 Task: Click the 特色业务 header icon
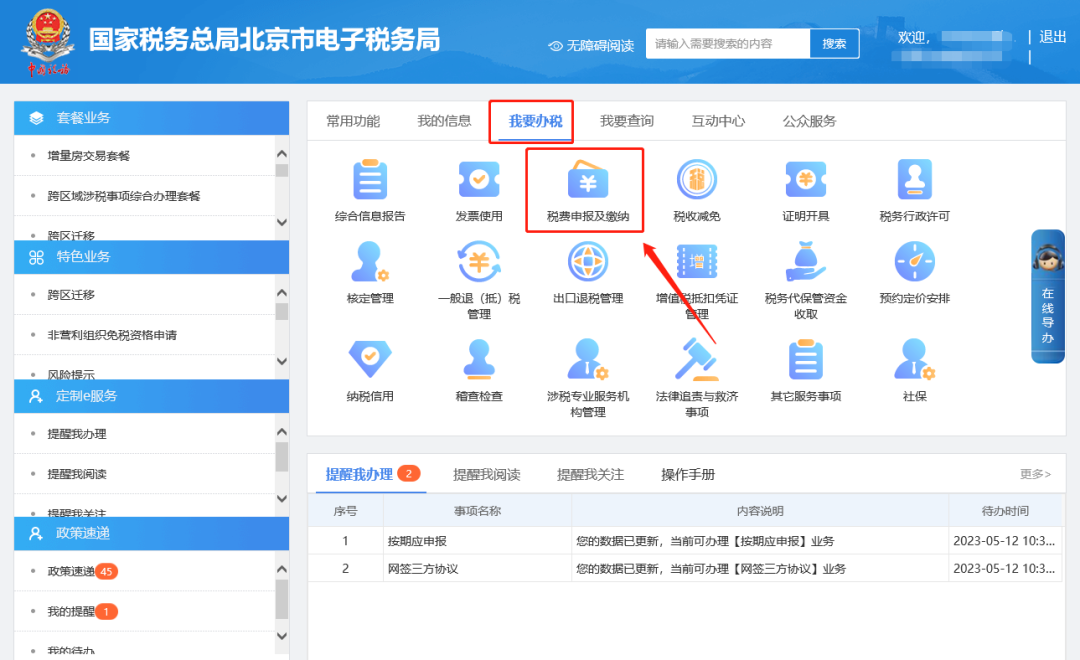[x=37, y=257]
